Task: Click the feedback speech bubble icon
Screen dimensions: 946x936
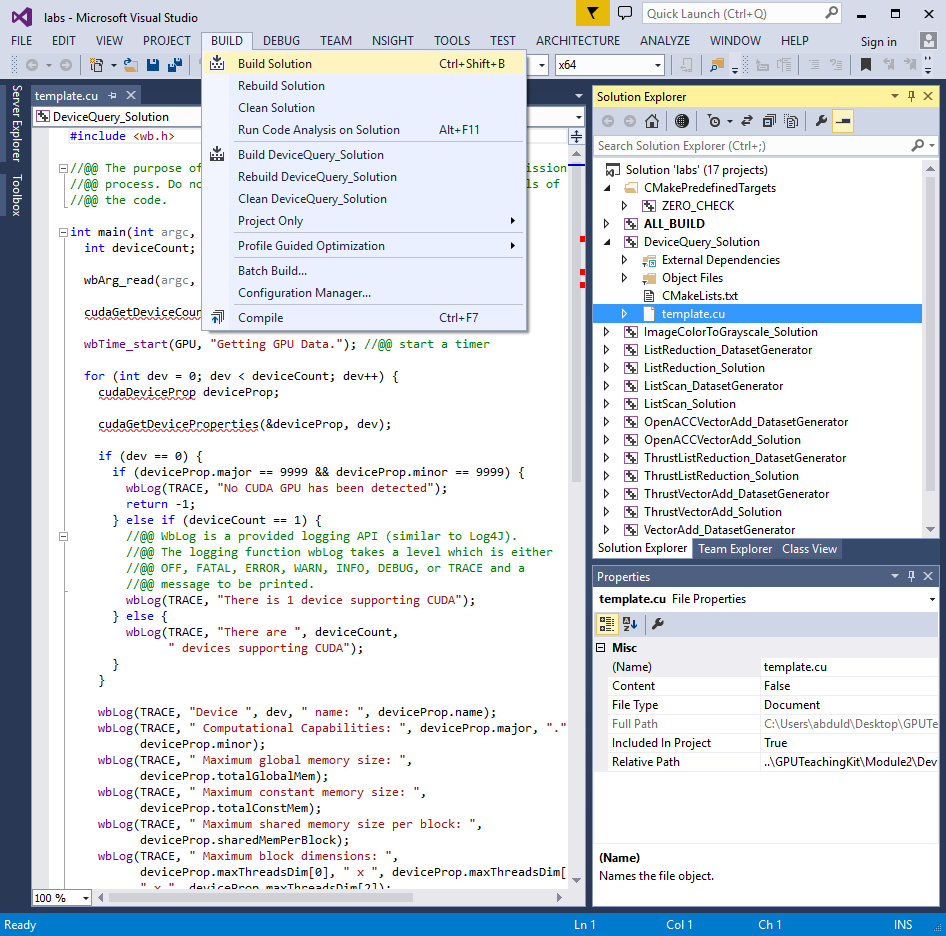Action: (x=625, y=13)
